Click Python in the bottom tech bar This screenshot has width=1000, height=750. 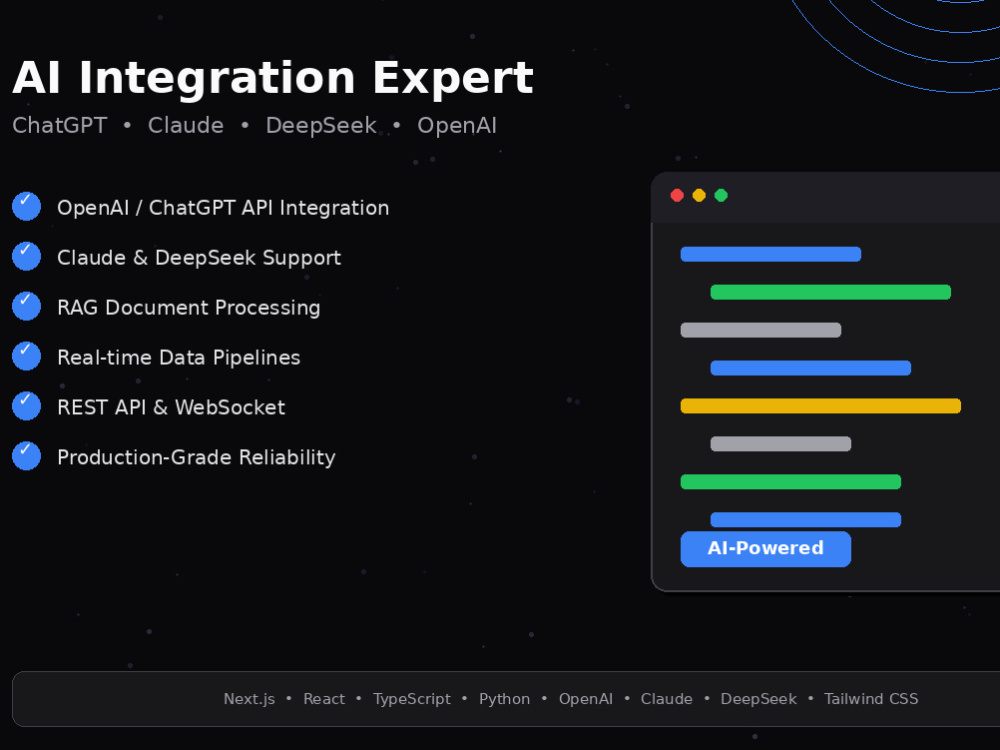click(504, 699)
